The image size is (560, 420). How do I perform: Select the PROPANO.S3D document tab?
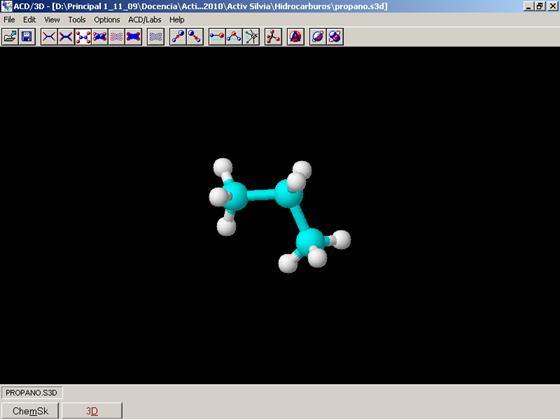click(31, 393)
